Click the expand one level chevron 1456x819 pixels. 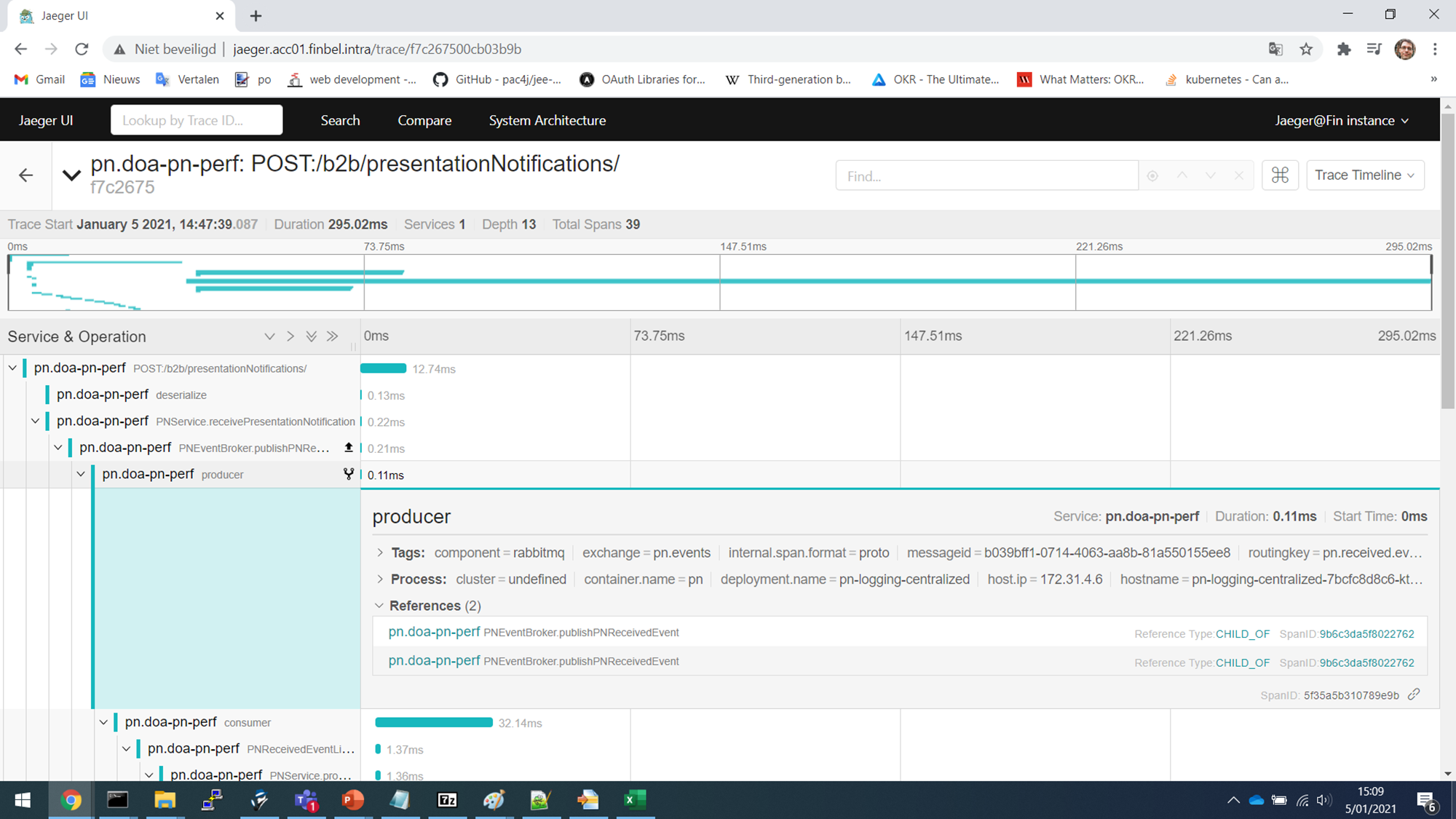(269, 336)
